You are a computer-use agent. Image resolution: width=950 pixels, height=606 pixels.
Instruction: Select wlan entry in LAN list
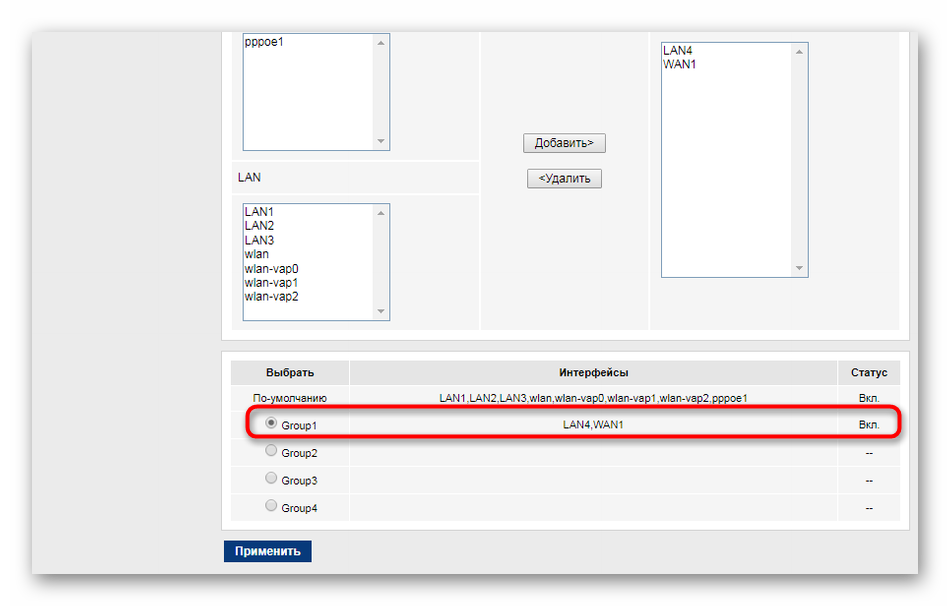tap(257, 254)
